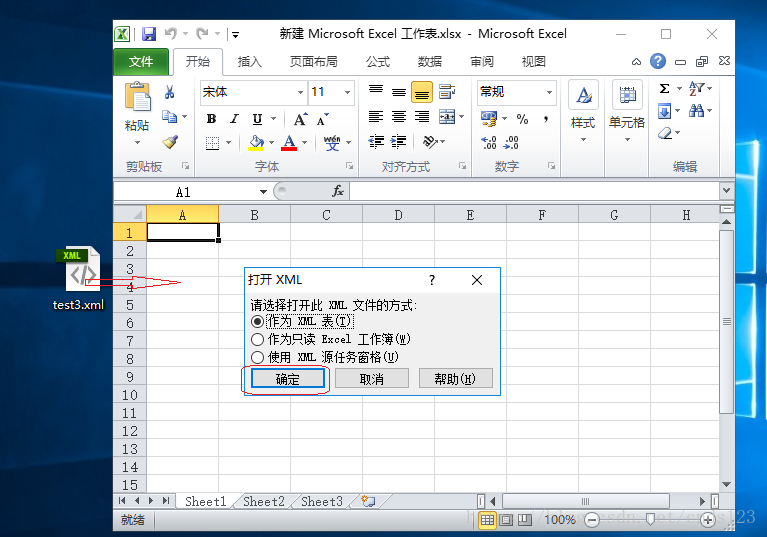Open the 文件 File tab
The width and height of the screenshot is (767, 537).
tap(141, 62)
